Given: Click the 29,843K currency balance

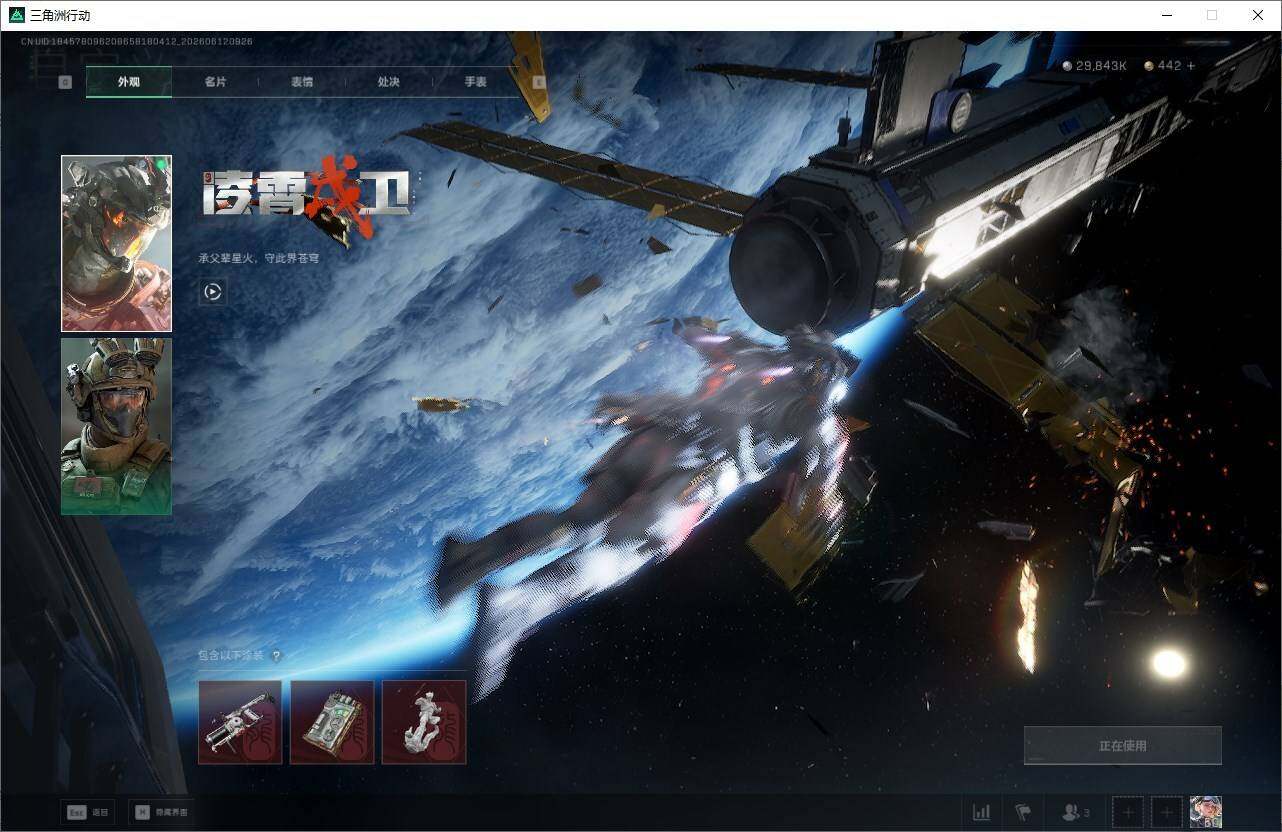Looking at the screenshot, I should (x=1095, y=66).
